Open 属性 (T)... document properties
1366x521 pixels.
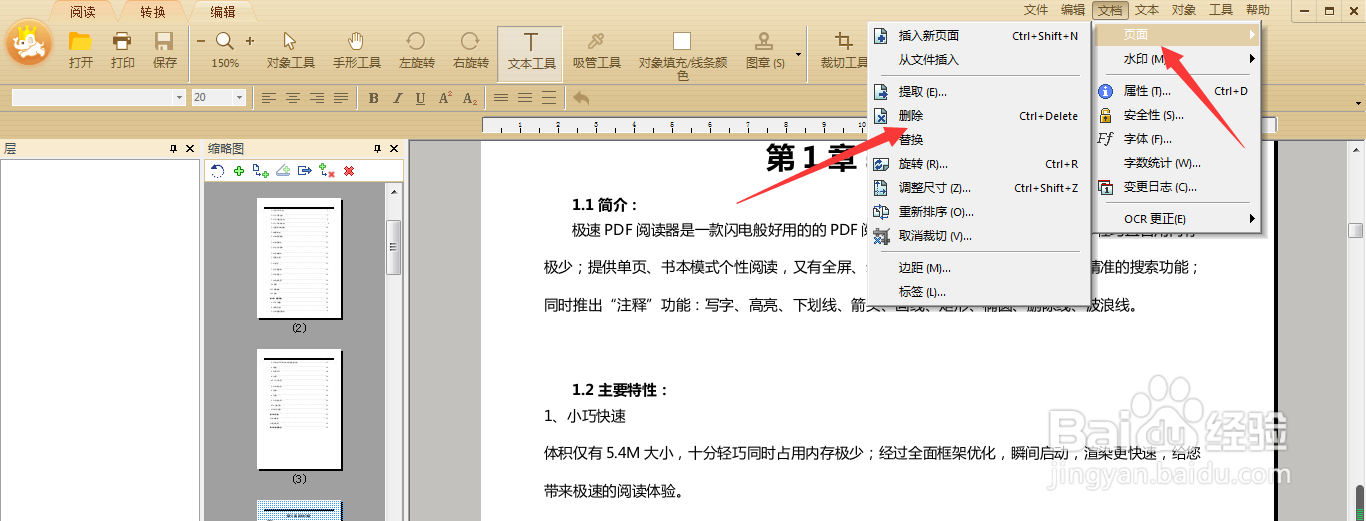click(x=1177, y=91)
